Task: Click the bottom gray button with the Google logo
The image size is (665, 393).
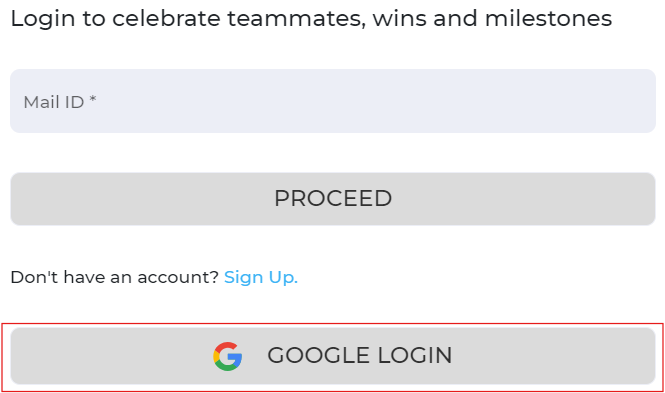Action: pyautogui.click(x=333, y=356)
